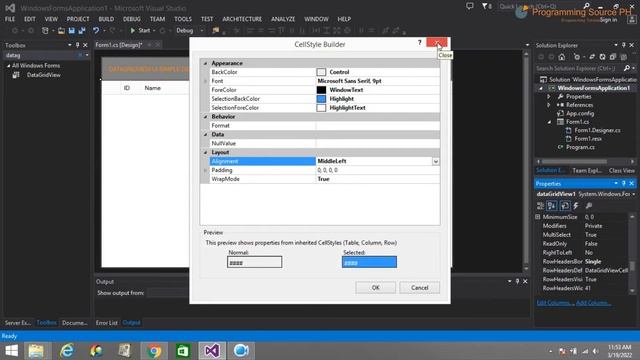This screenshot has width=640, height=360.
Task: Click the Add Column link
Action: [594, 303]
